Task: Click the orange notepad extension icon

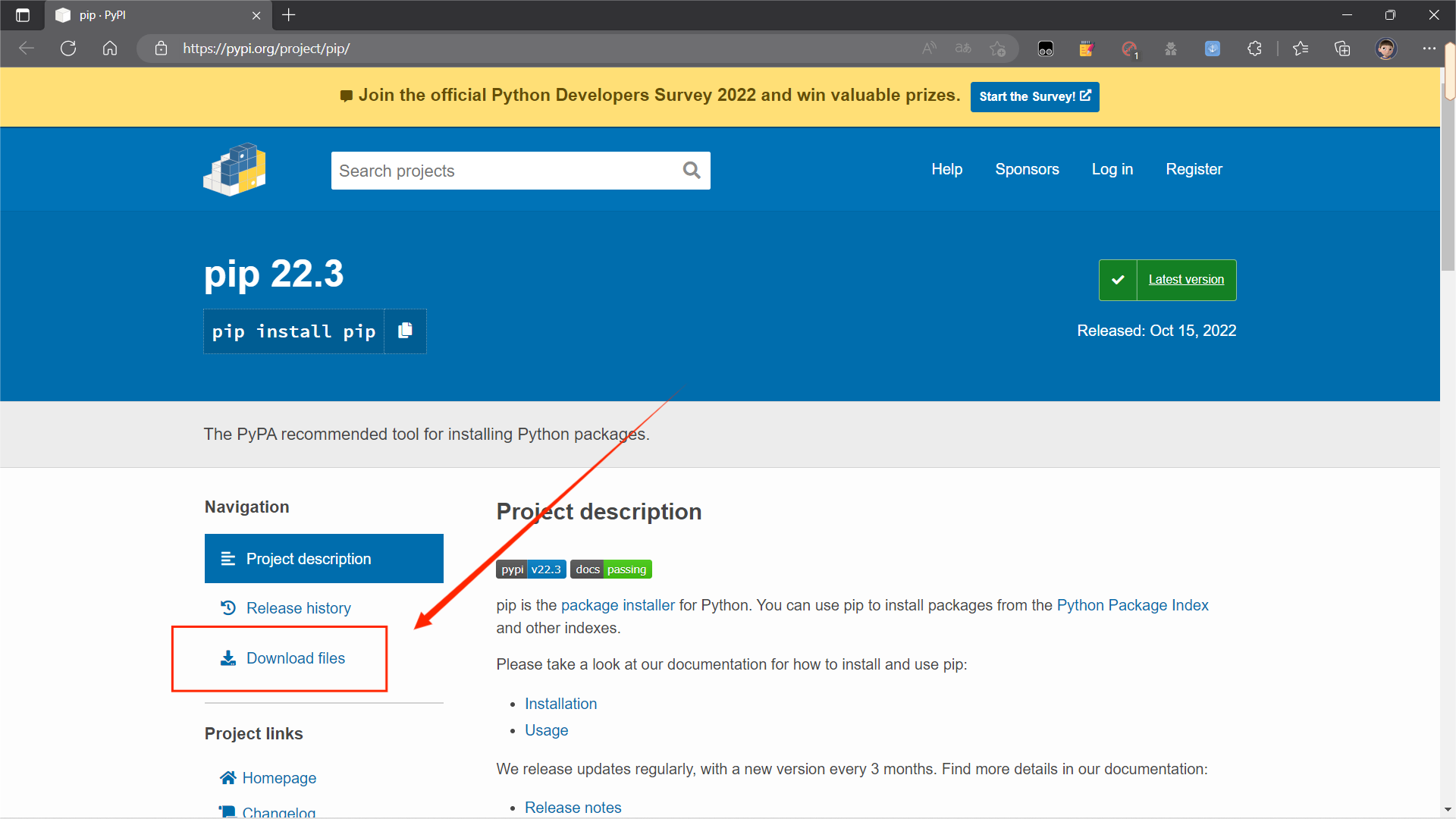Action: click(x=1087, y=49)
